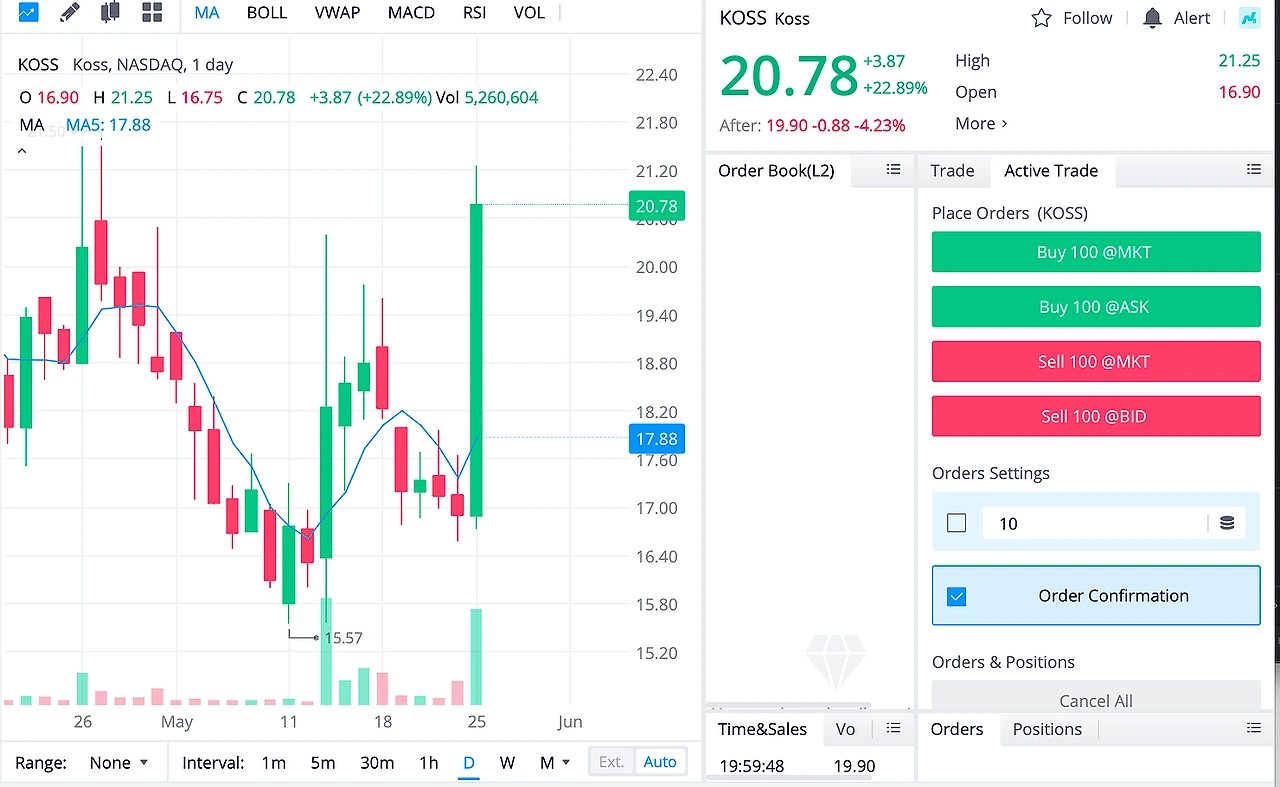Cancel all open orders
The height and width of the screenshot is (787, 1280).
tap(1096, 698)
